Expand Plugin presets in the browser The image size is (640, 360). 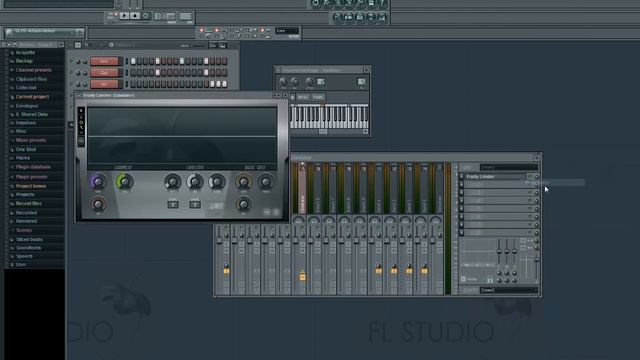pos(31,177)
